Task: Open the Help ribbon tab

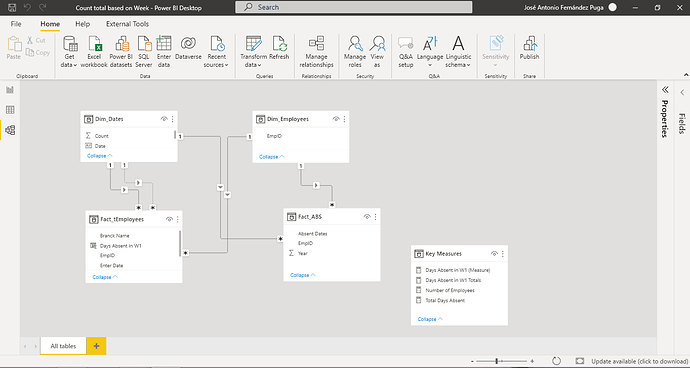Action: click(x=82, y=24)
